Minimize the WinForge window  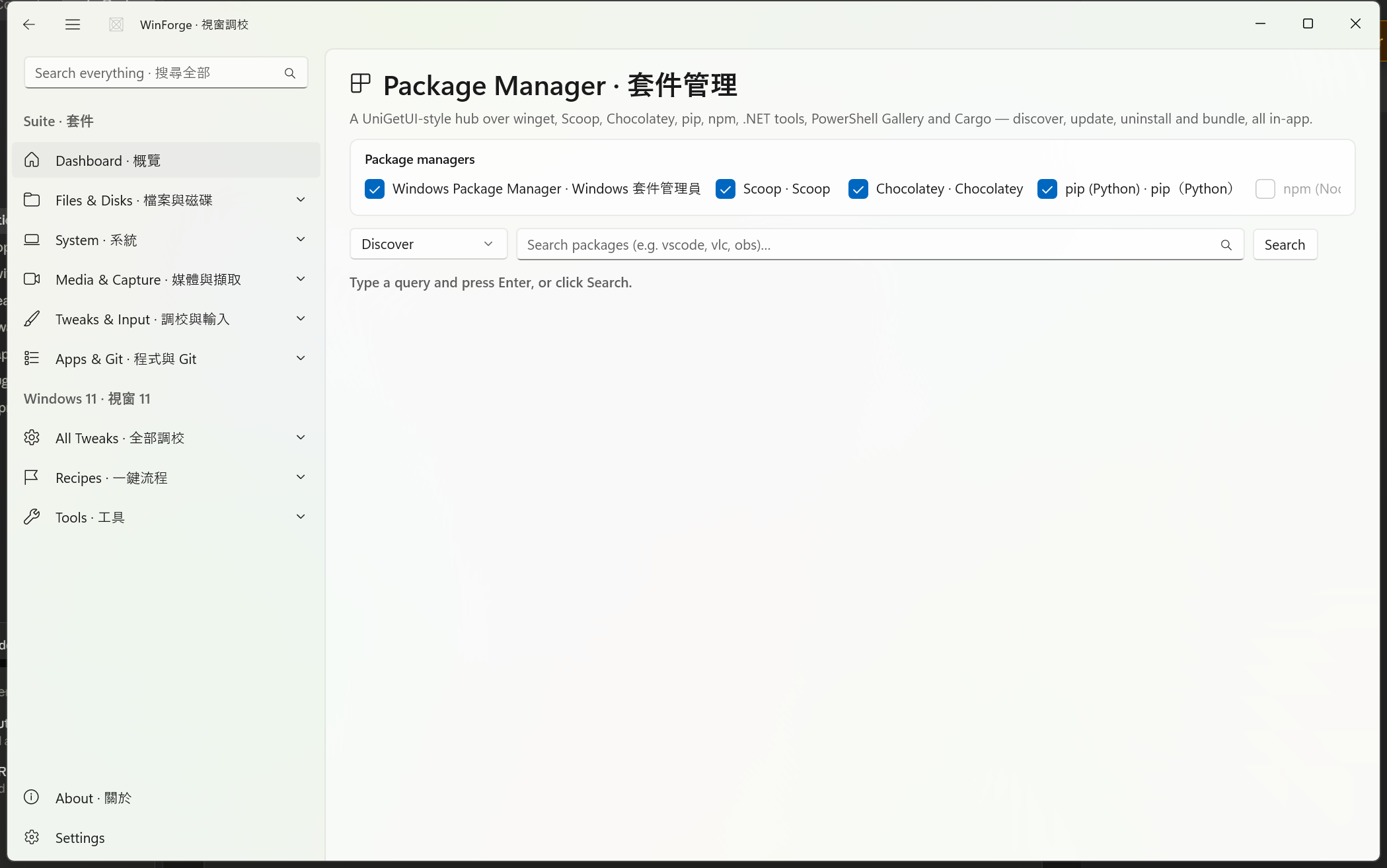click(x=1260, y=24)
